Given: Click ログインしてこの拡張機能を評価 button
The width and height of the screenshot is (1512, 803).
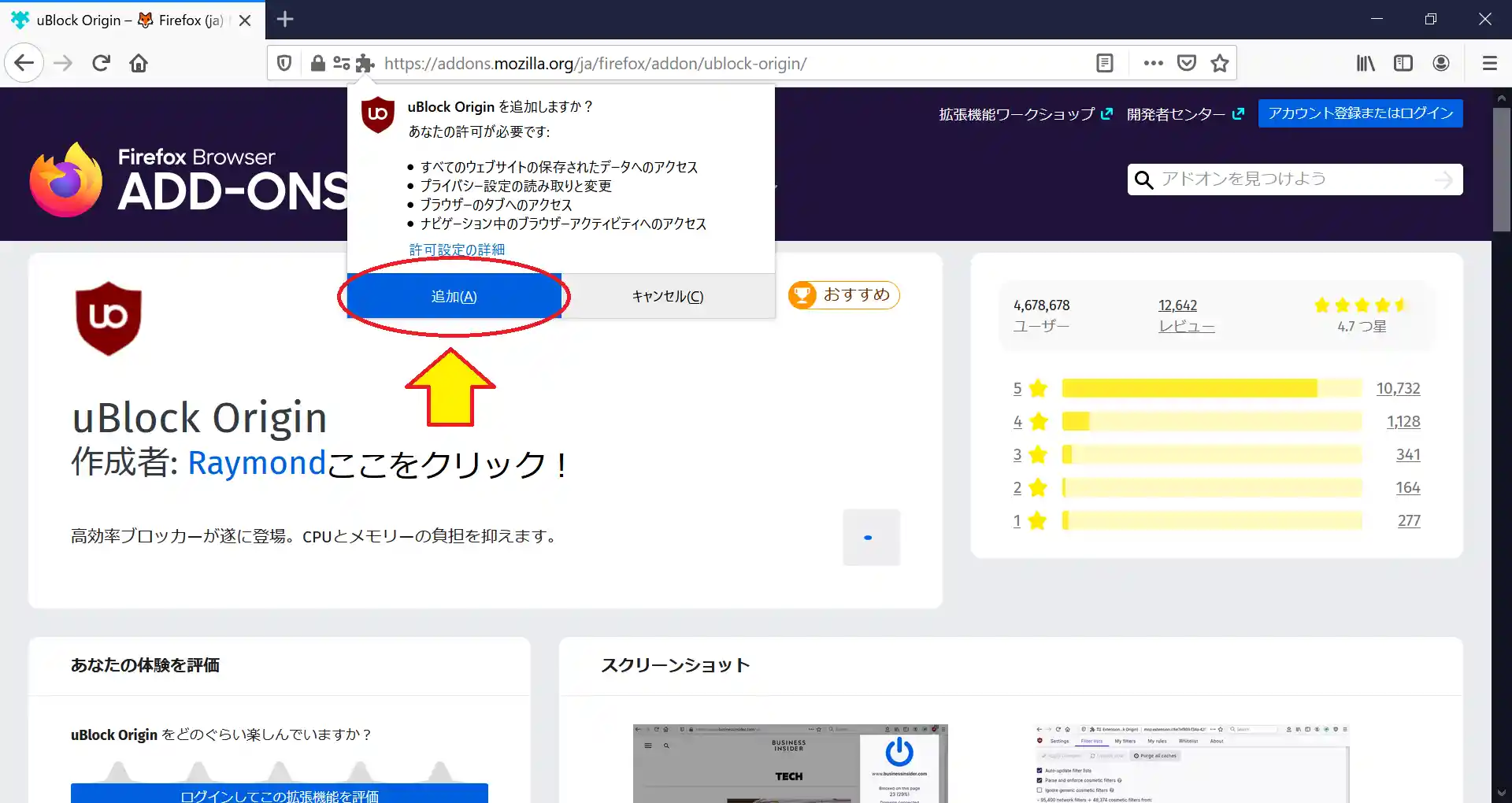Looking at the screenshot, I should tap(280, 794).
